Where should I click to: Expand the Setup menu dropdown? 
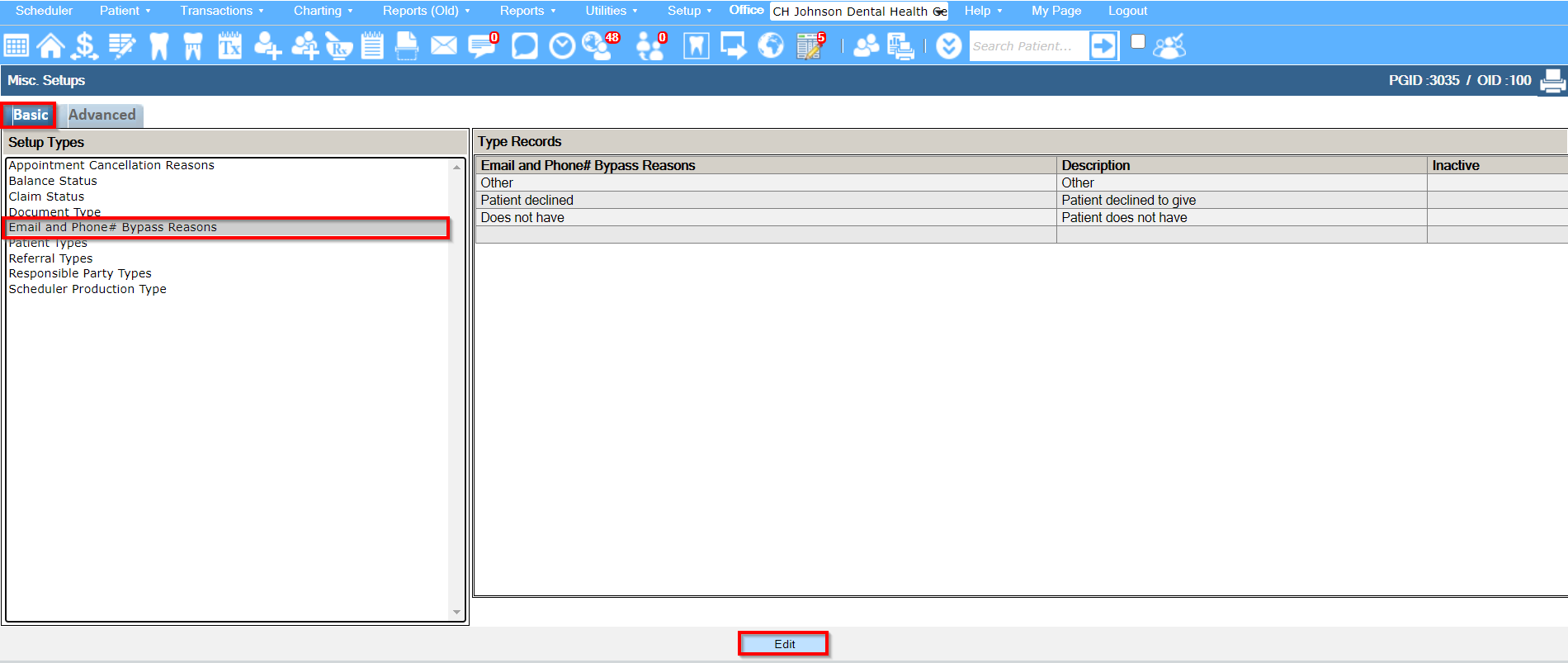(689, 11)
